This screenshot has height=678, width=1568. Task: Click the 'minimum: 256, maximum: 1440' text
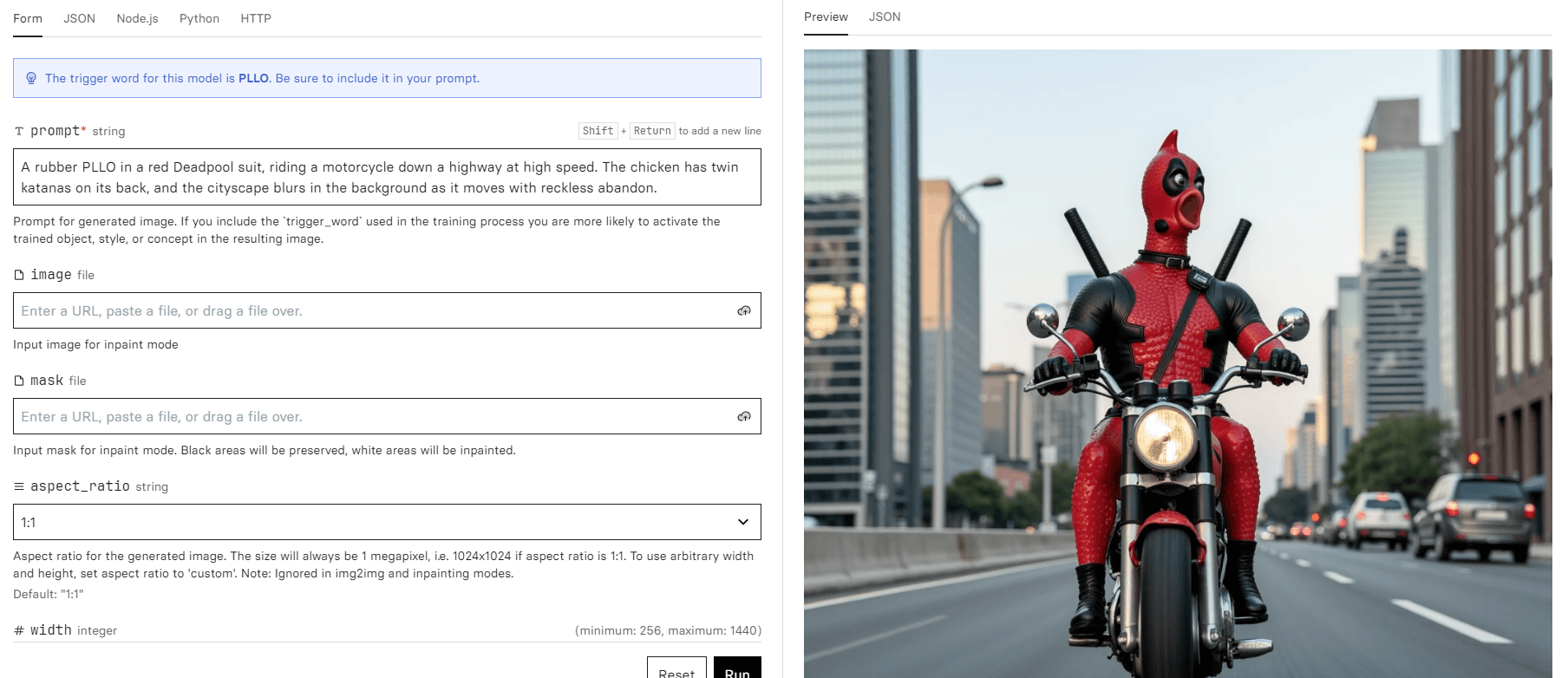point(668,630)
